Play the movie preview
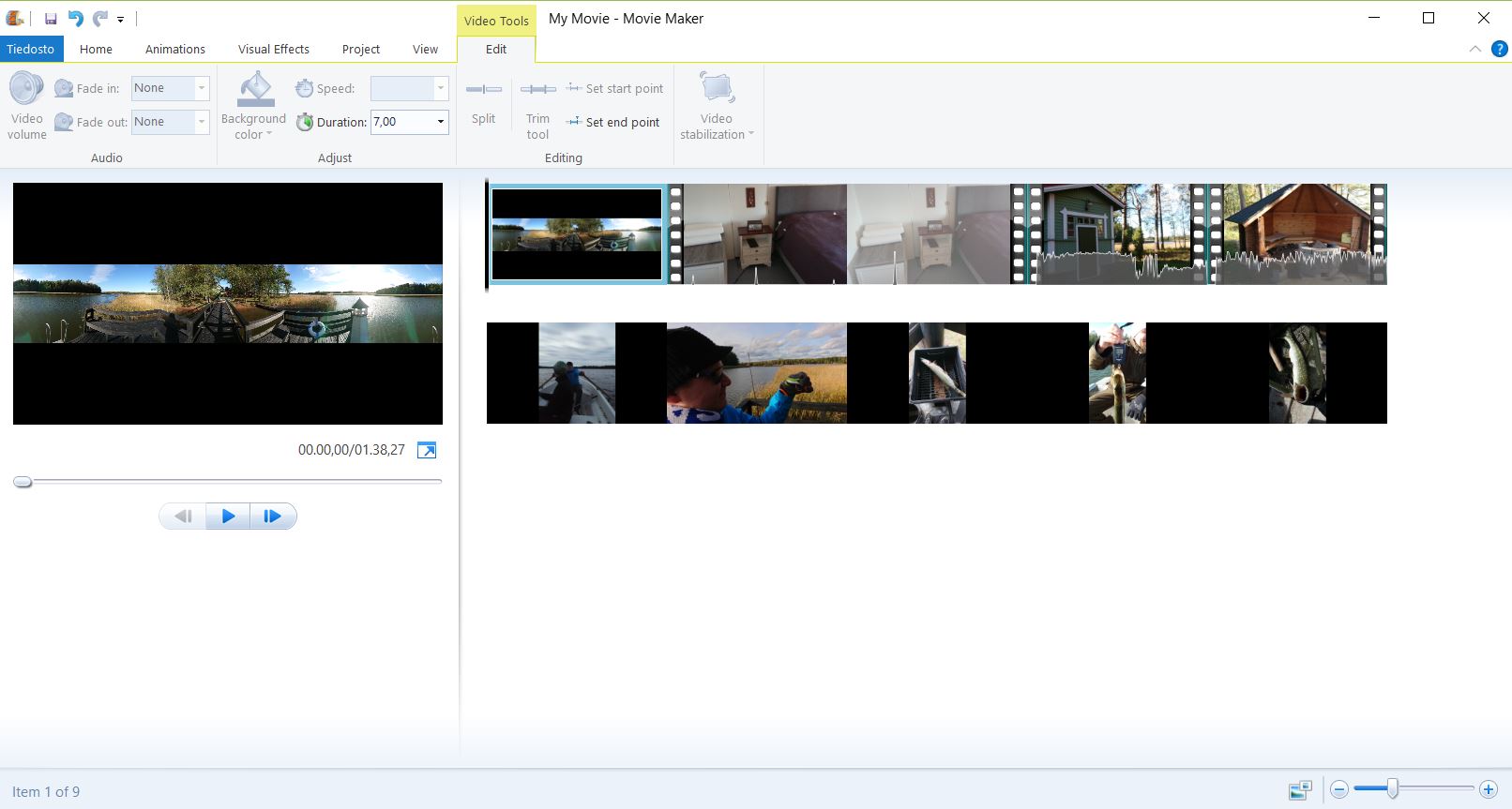1512x809 pixels. pyautogui.click(x=228, y=516)
